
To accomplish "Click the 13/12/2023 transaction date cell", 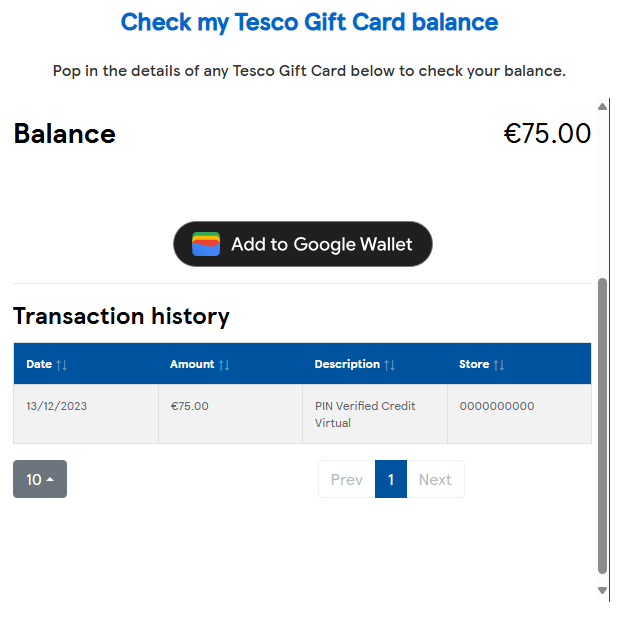I will tap(86, 414).
